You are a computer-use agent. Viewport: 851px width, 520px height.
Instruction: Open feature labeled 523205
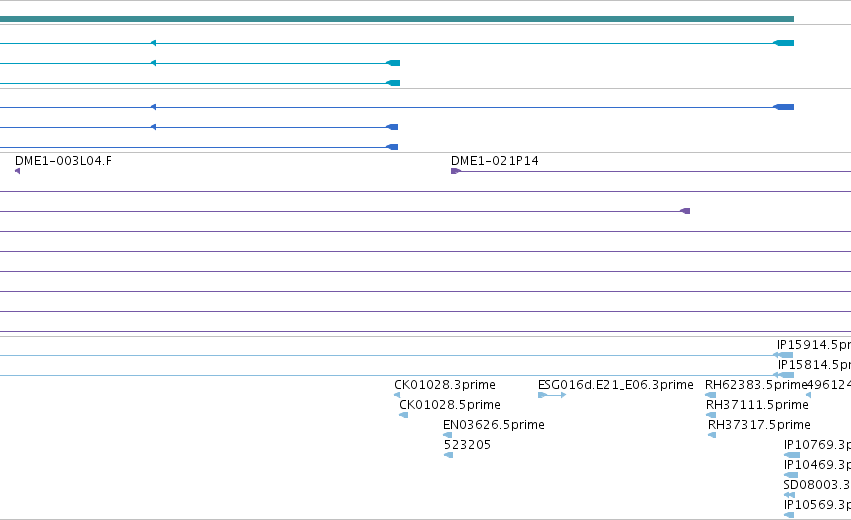tap(467, 445)
